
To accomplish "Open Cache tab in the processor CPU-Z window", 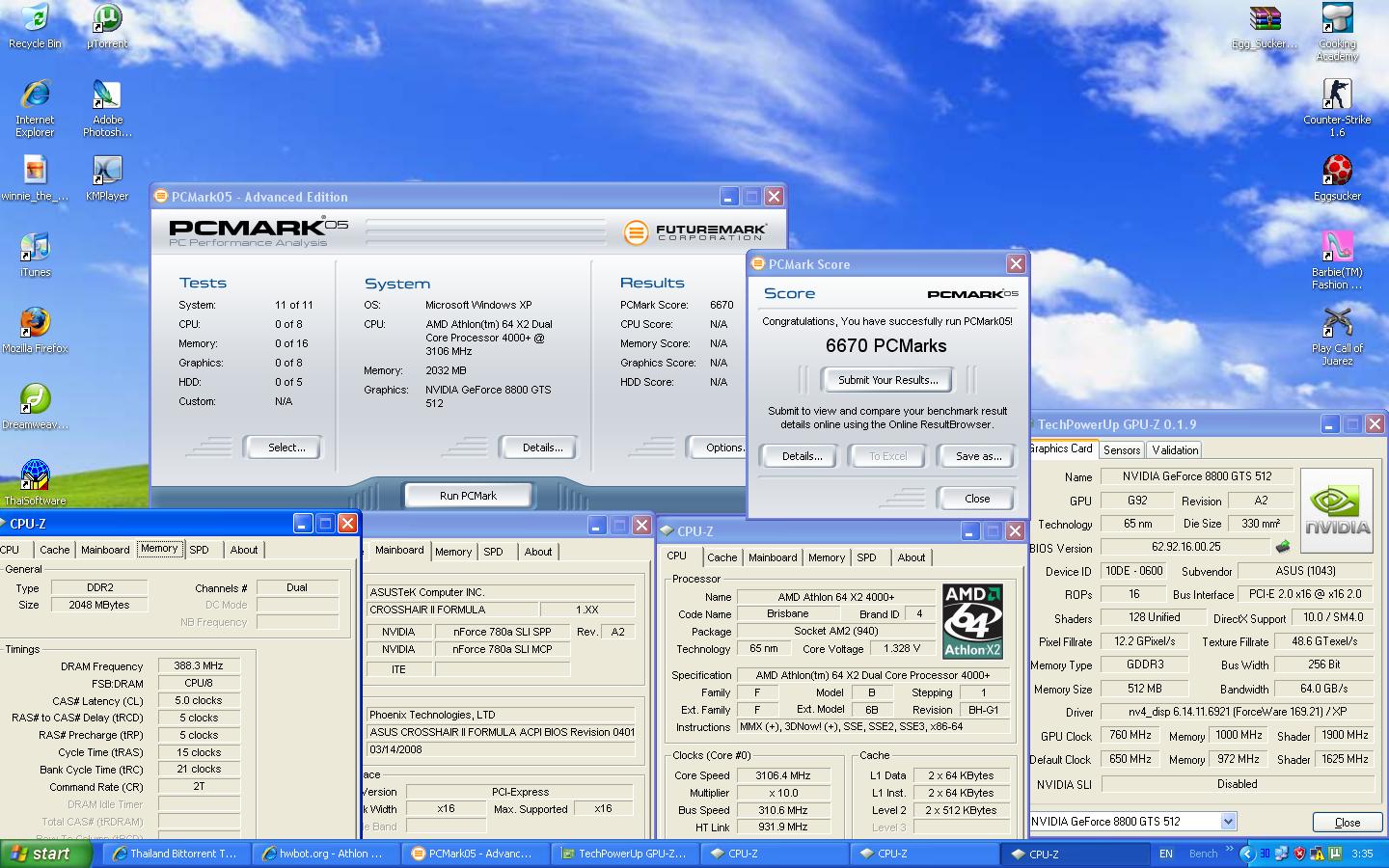I will [x=722, y=557].
